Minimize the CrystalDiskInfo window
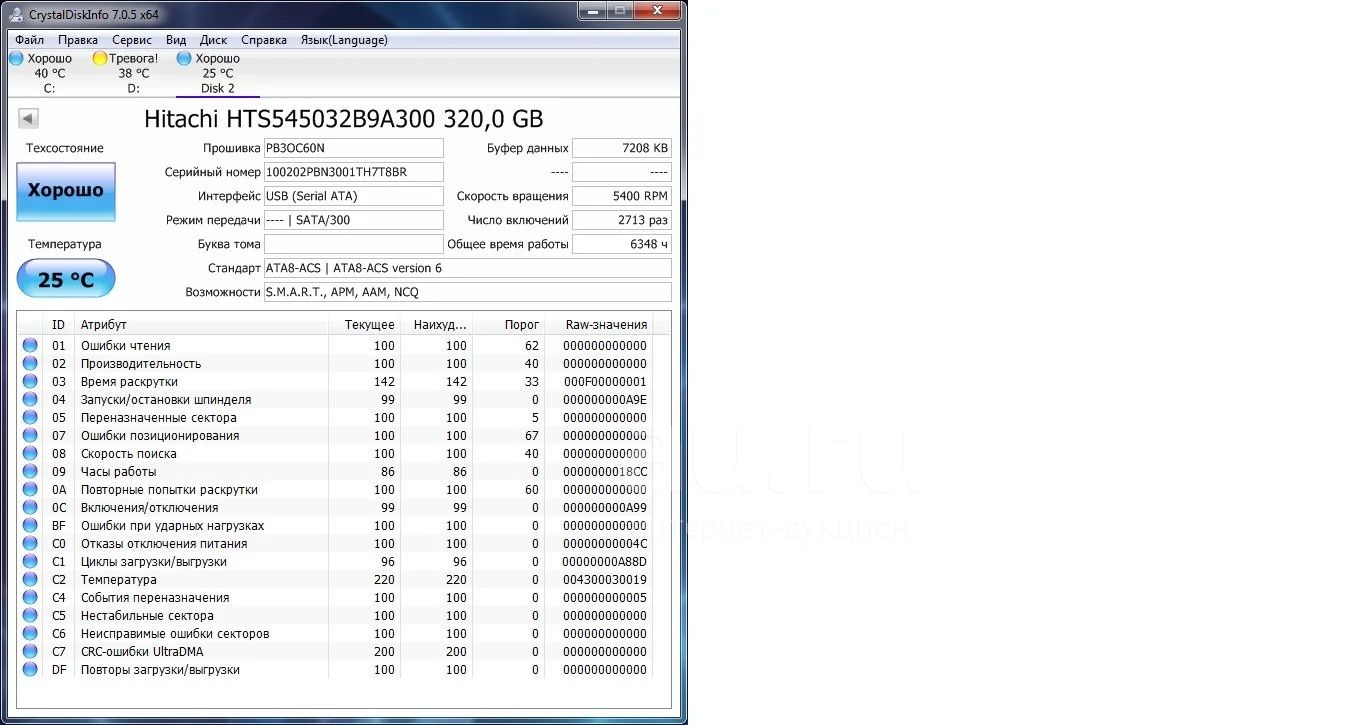 (x=593, y=10)
